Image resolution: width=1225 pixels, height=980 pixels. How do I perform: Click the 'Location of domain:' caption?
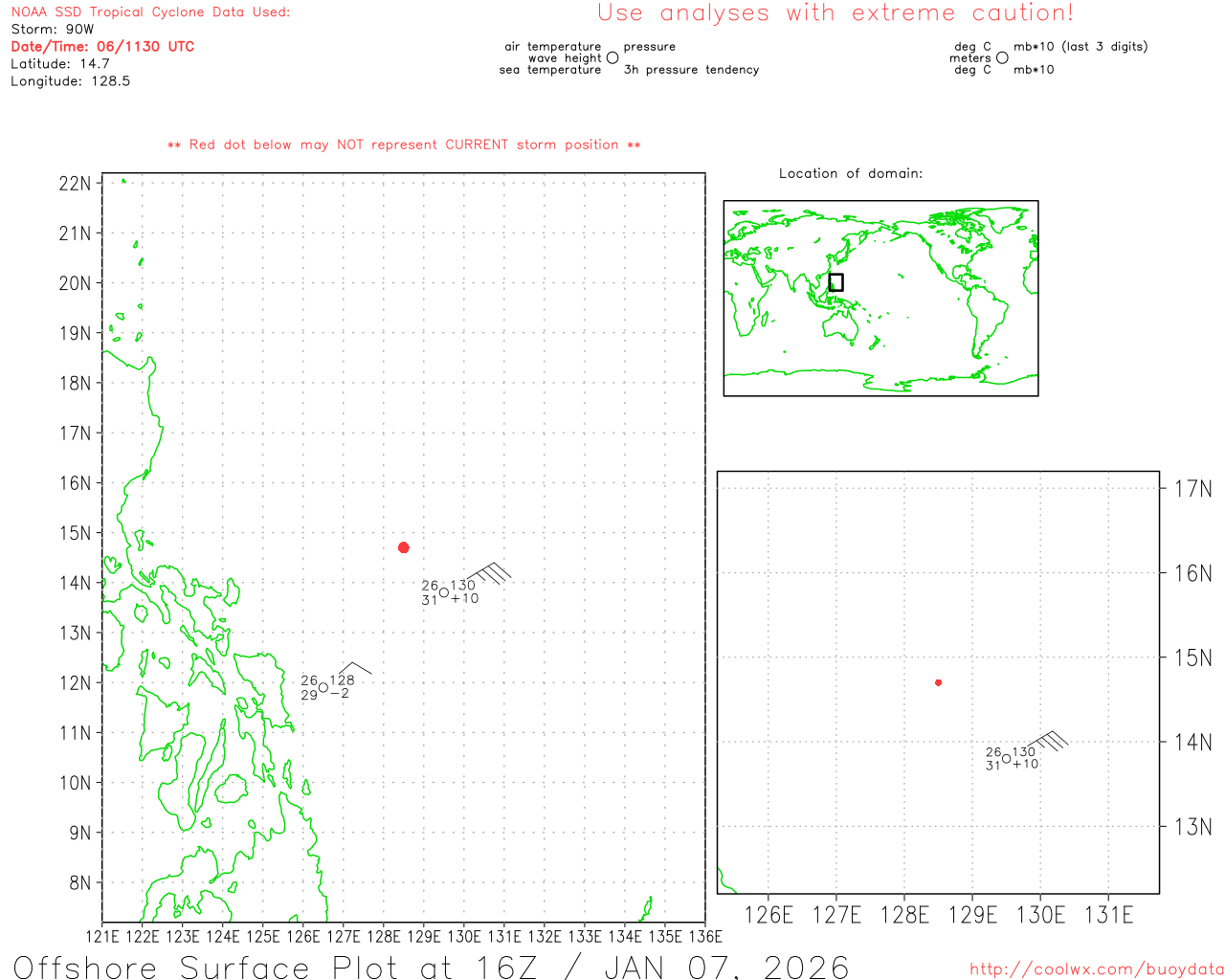(x=850, y=173)
